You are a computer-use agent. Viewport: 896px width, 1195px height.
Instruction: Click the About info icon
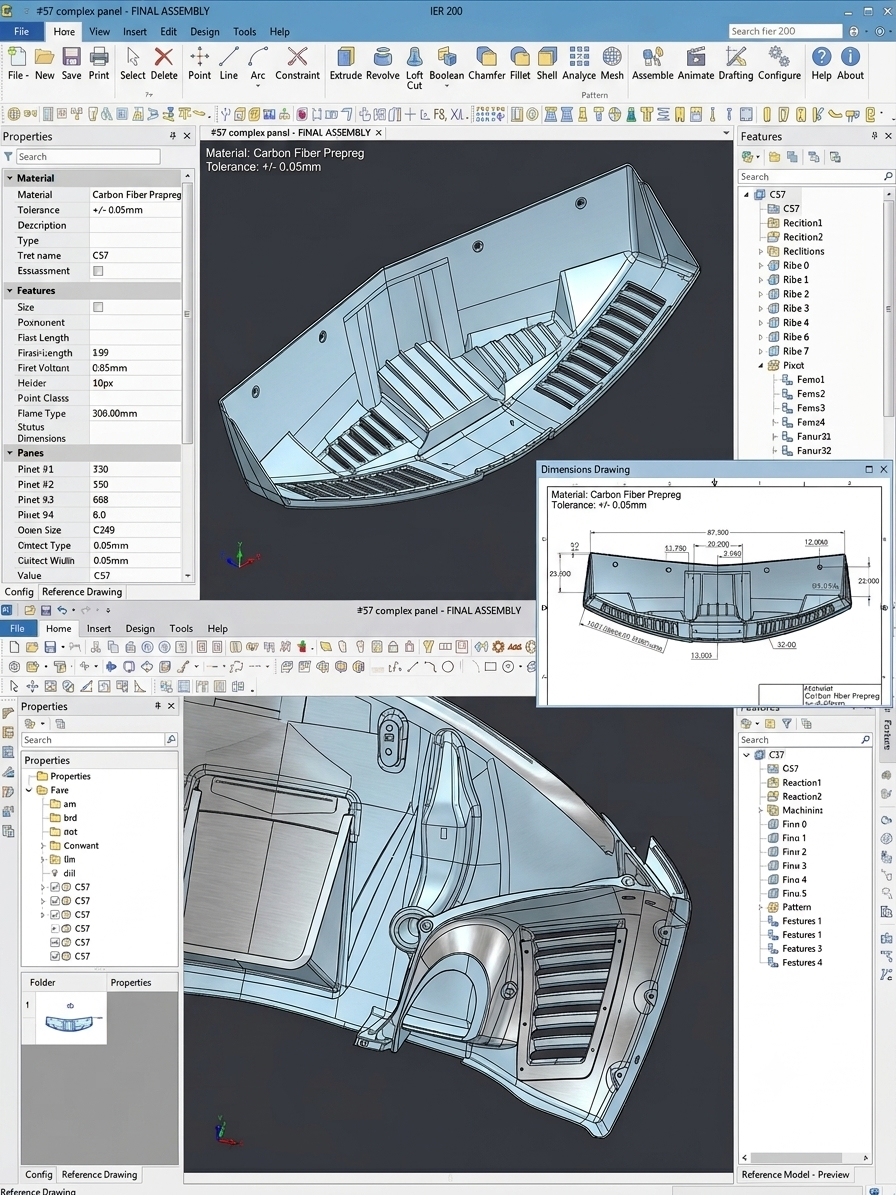[850, 57]
